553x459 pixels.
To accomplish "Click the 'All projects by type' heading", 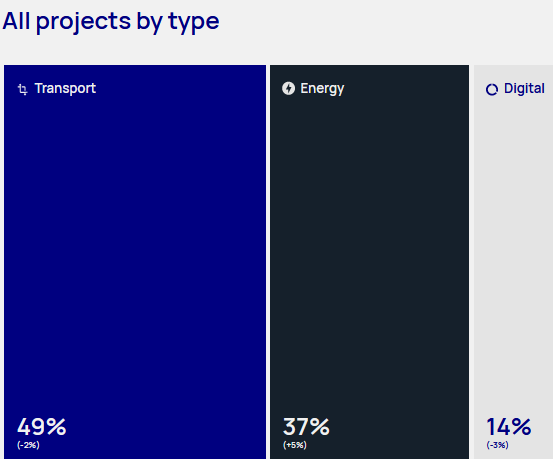I will [111, 22].
